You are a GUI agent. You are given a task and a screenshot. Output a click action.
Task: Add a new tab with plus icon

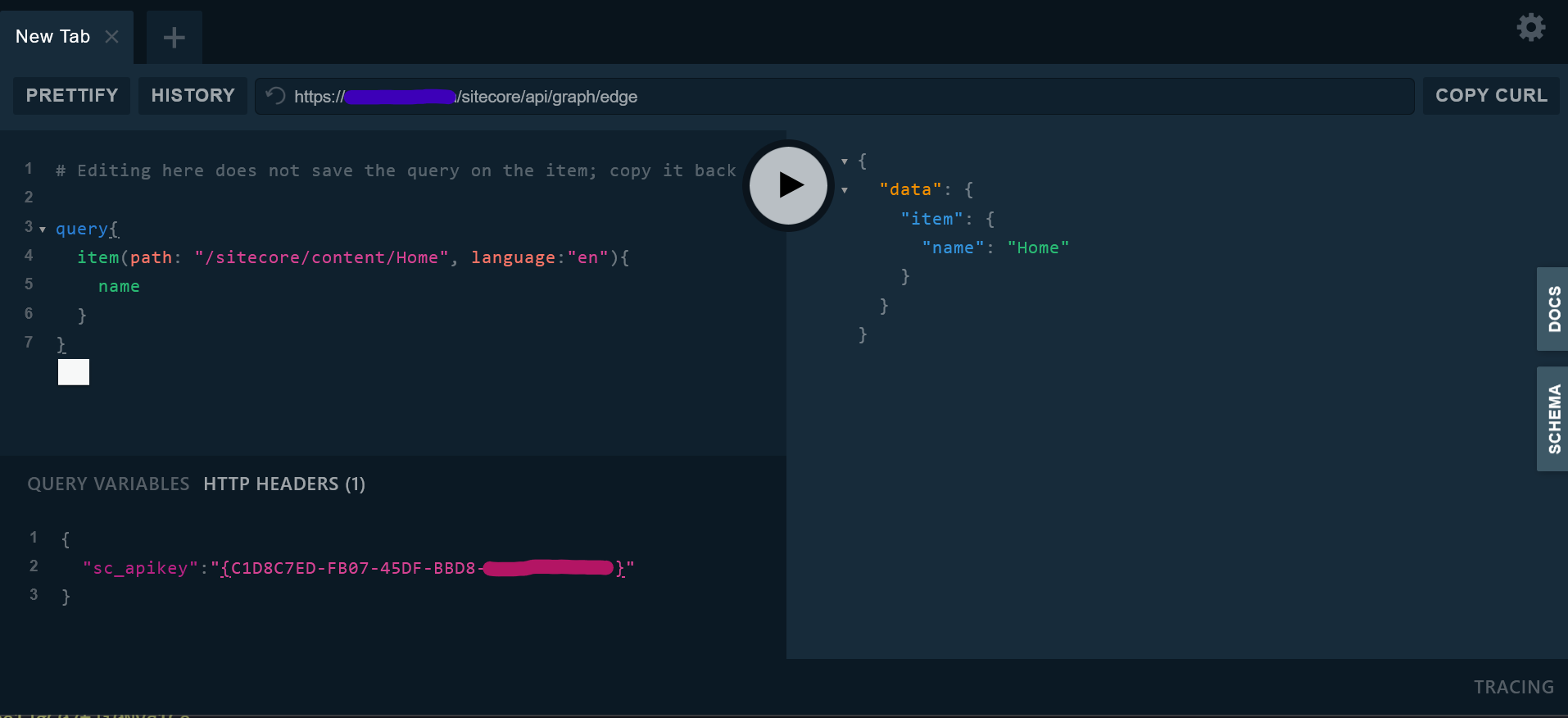click(174, 38)
